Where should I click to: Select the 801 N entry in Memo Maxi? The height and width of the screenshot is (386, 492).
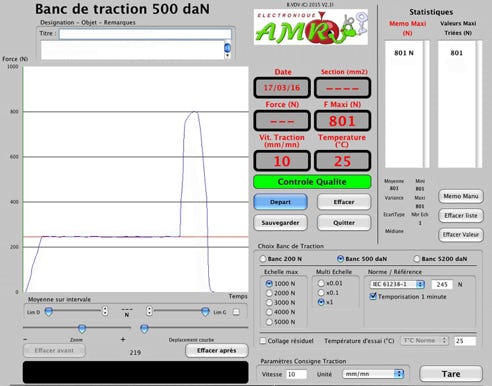point(404,53)
